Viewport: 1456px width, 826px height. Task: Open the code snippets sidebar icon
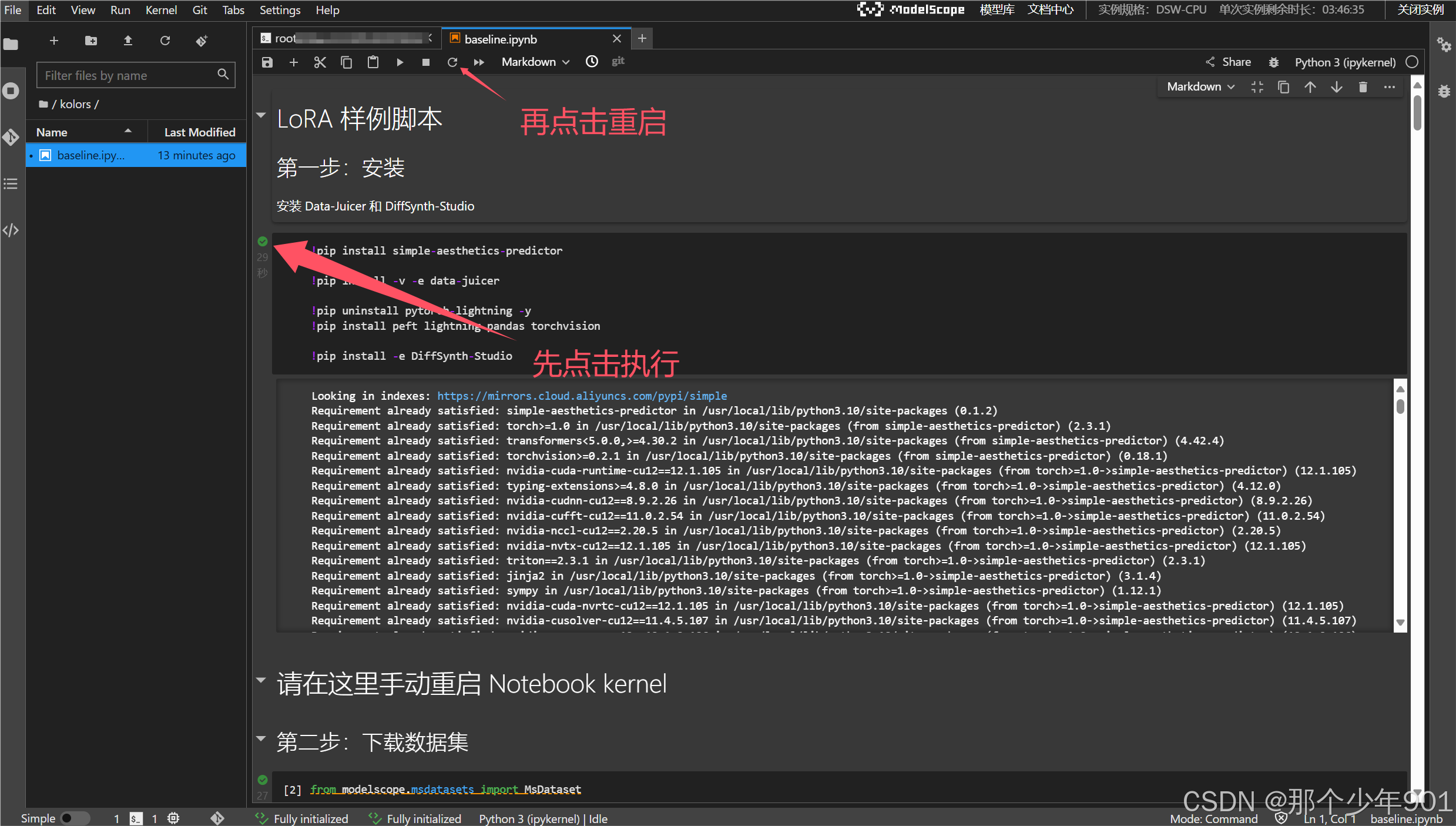coord(11,230)
